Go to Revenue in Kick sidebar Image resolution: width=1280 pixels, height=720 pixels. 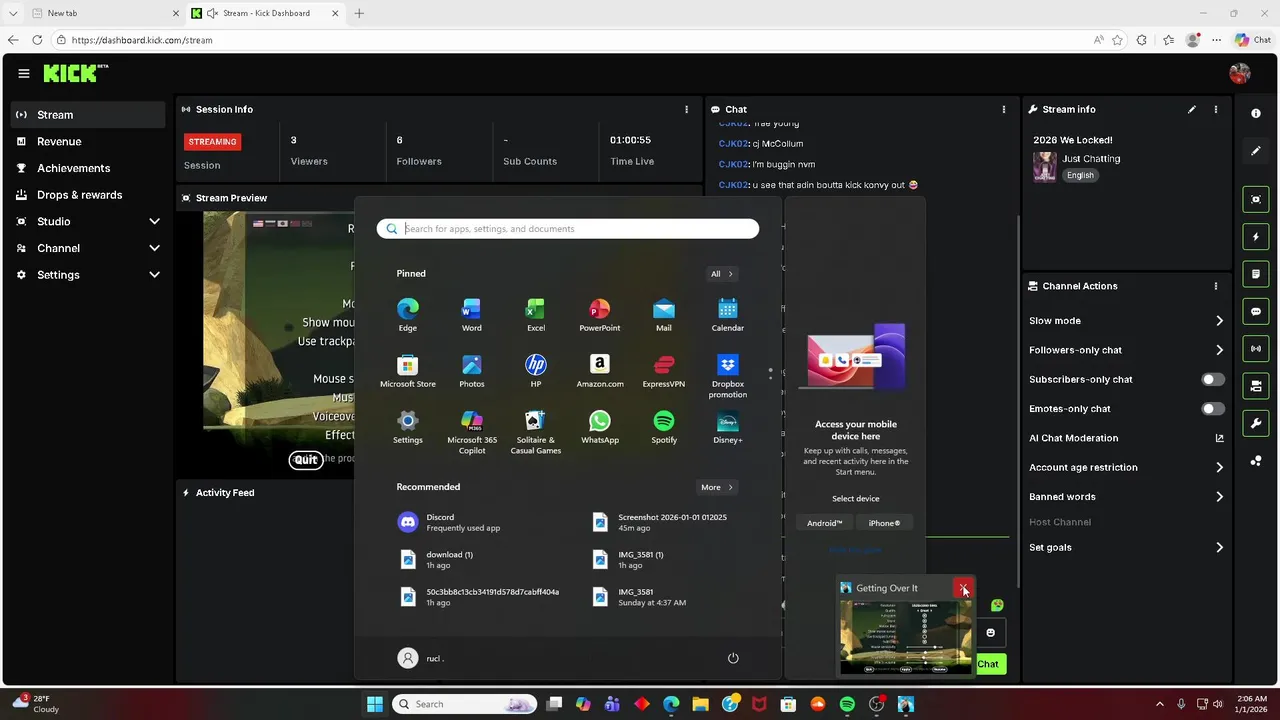click(x=88, y=142)
